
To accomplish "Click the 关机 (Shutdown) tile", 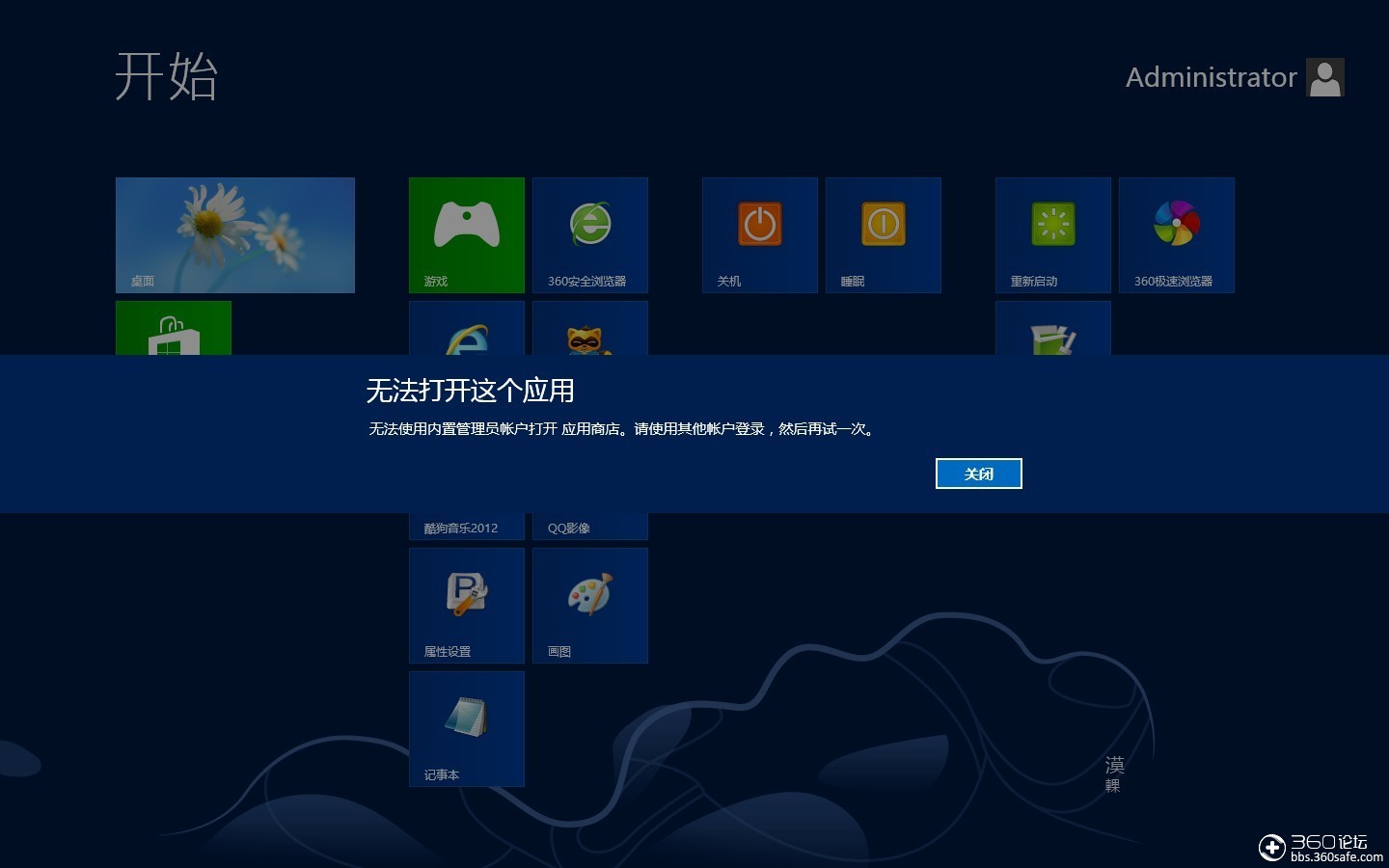I will tap(759, 234).
